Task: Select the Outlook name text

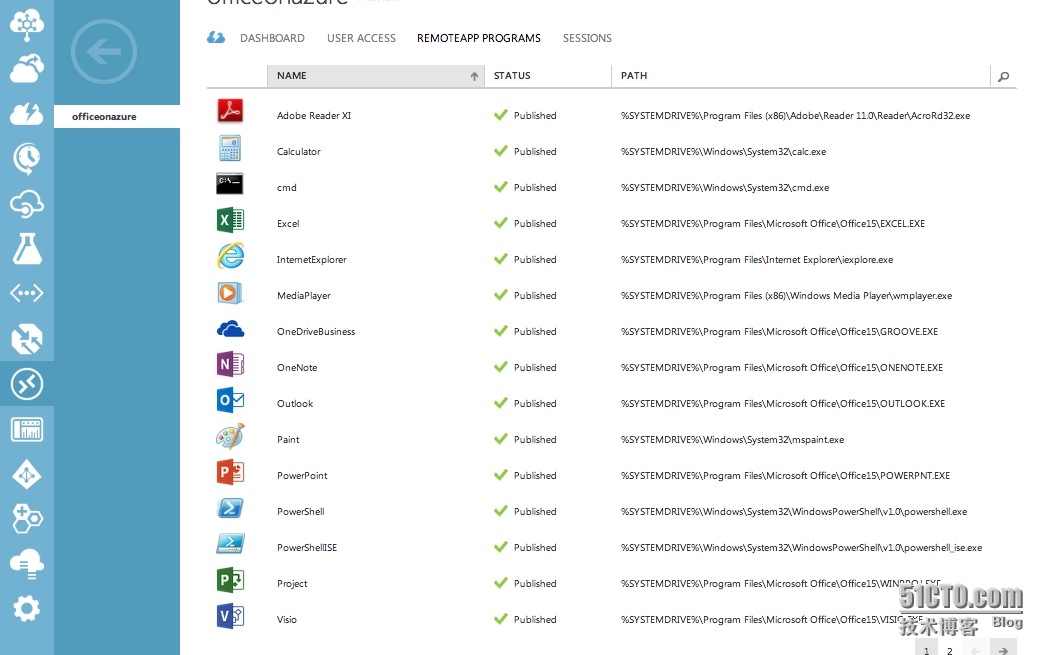Action: pyautogui.click(x=295, y=404)
